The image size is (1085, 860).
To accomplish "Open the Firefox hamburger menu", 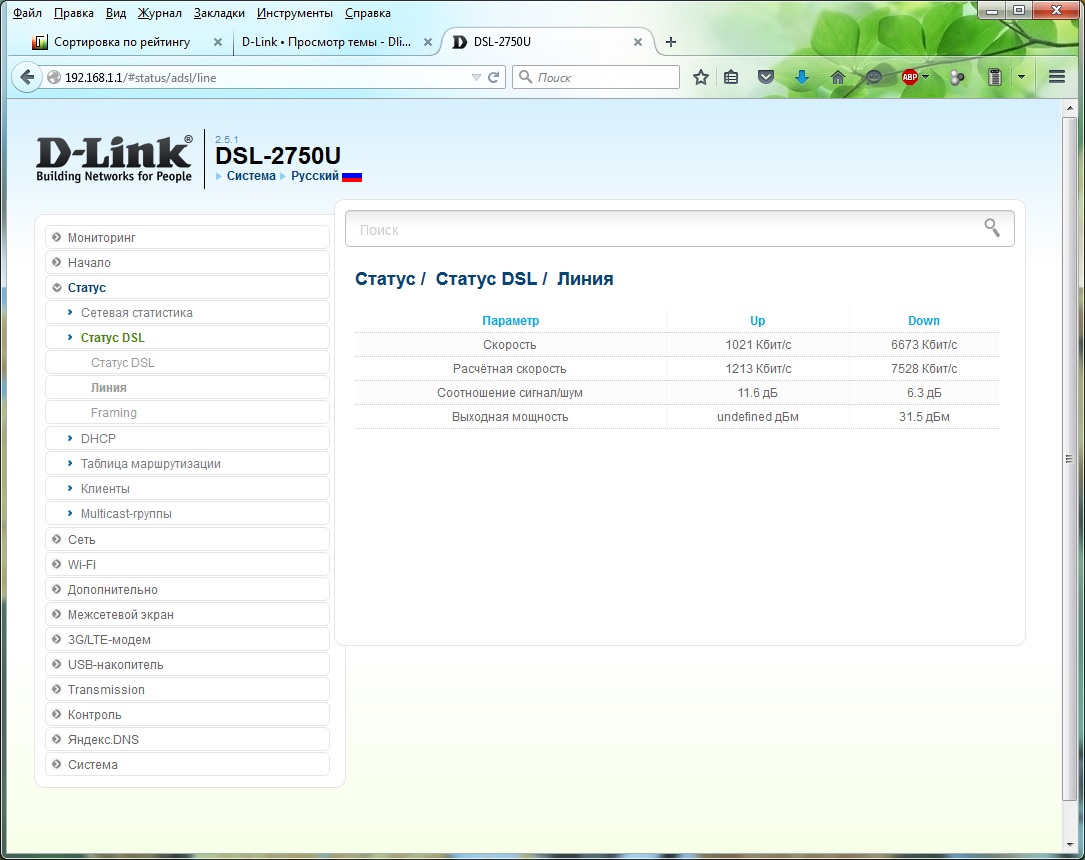I will click(1057, 77).
